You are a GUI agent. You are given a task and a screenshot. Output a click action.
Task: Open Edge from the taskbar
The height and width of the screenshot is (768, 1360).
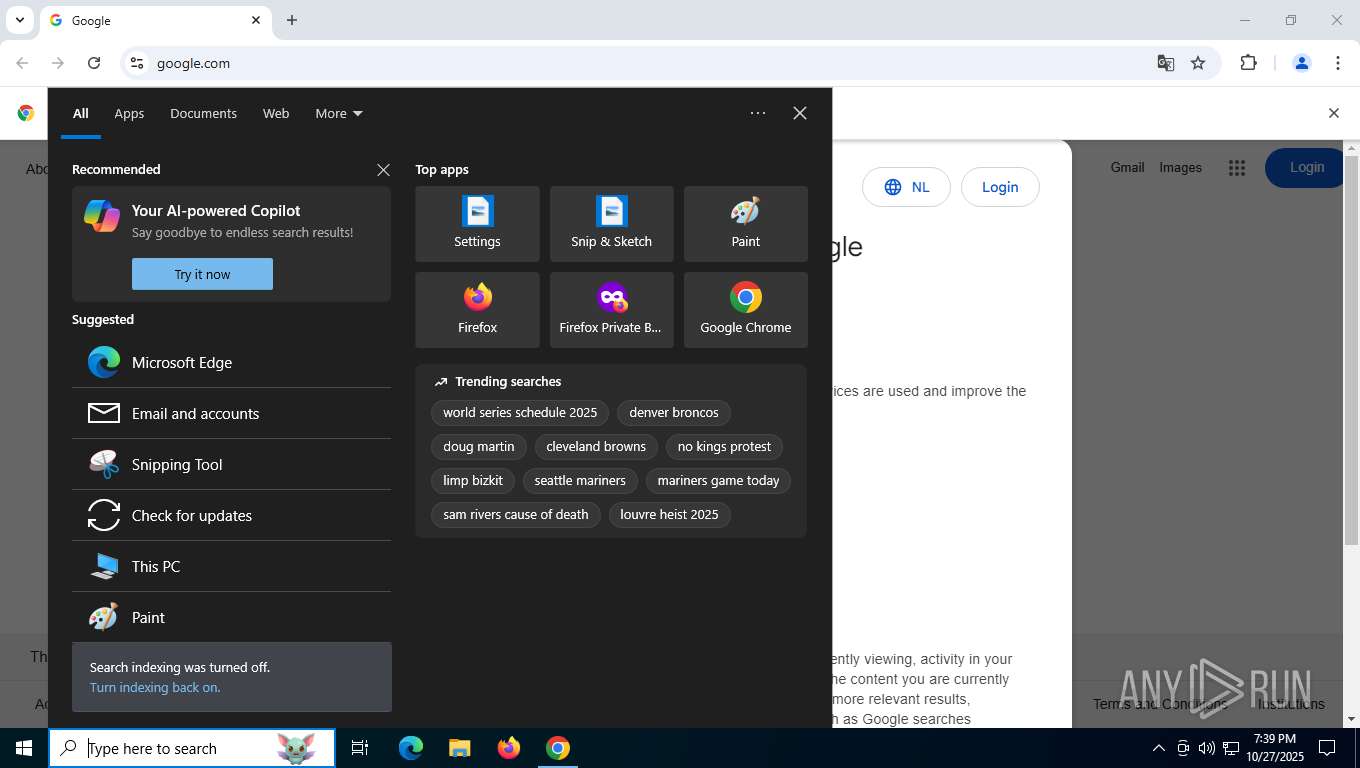[411, 748]
